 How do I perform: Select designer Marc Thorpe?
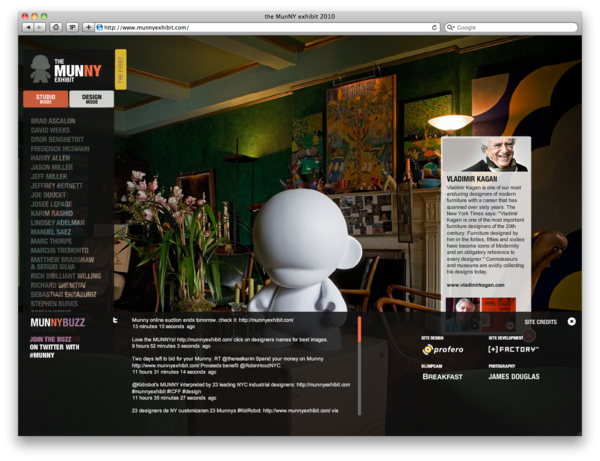coord(51,241)
